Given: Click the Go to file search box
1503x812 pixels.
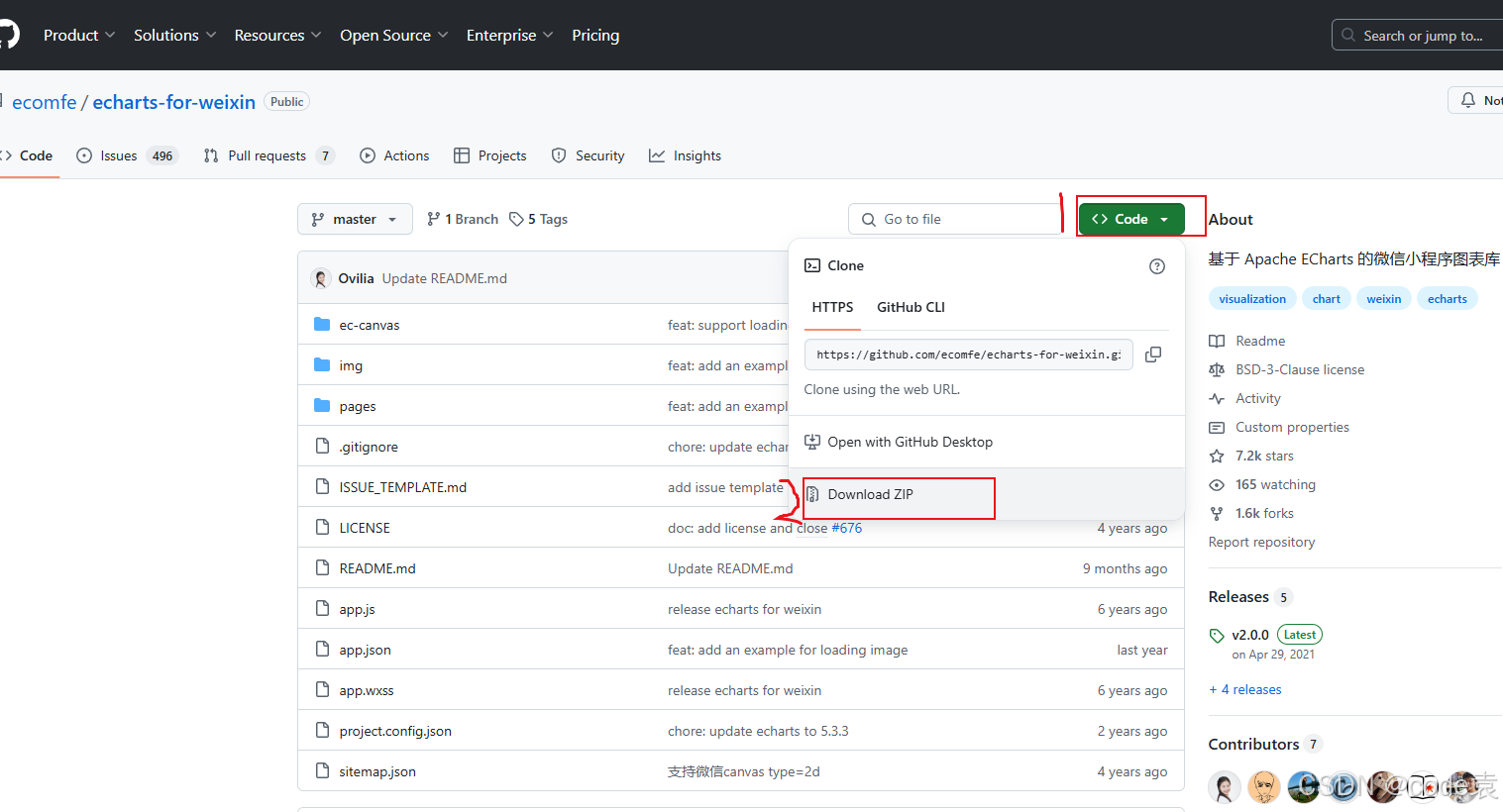Looking at the screenshot, I should click(x=955, y=219).
